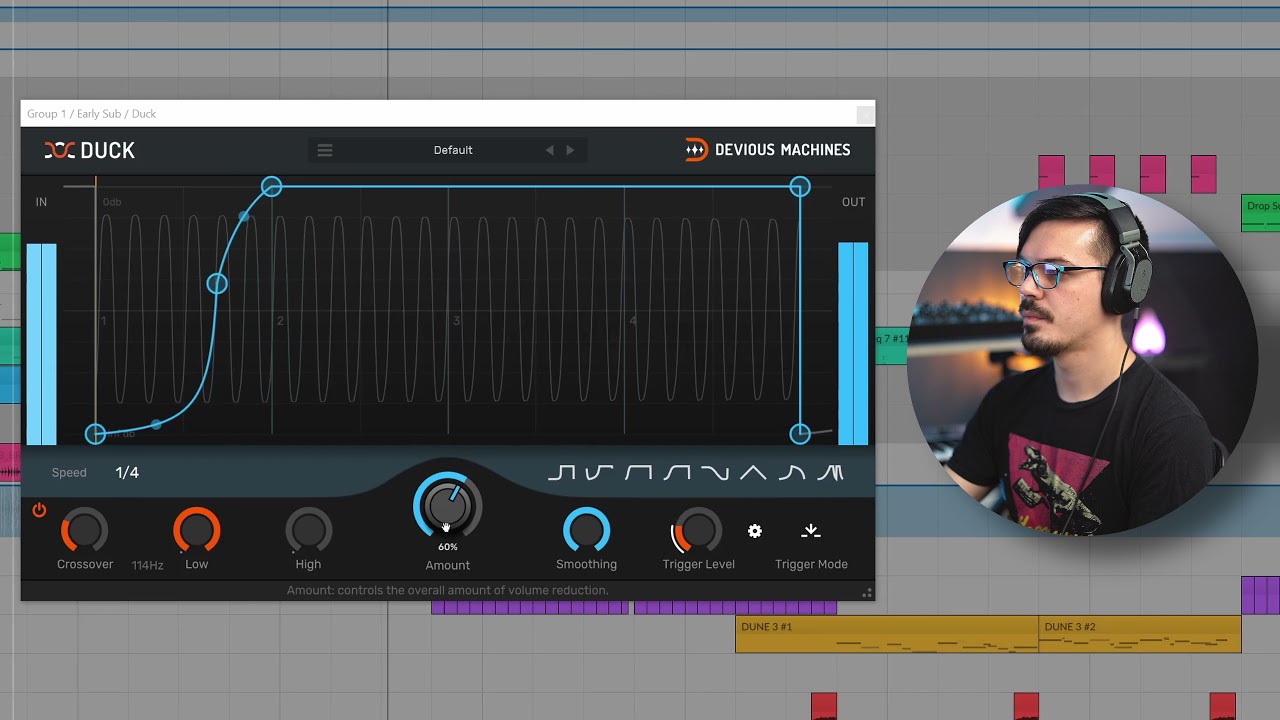Click the Duck logo
Screen dimensions: 1280x720
(89, 150)
